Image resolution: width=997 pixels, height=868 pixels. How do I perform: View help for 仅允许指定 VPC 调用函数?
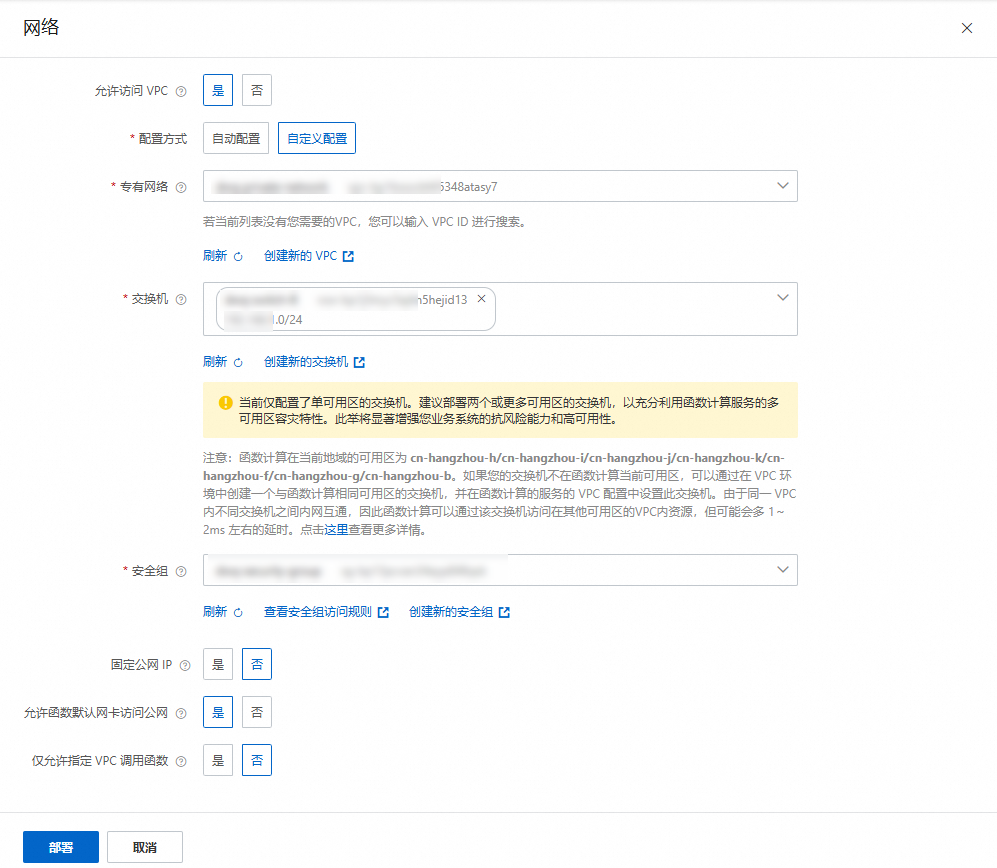pos(181,761)
